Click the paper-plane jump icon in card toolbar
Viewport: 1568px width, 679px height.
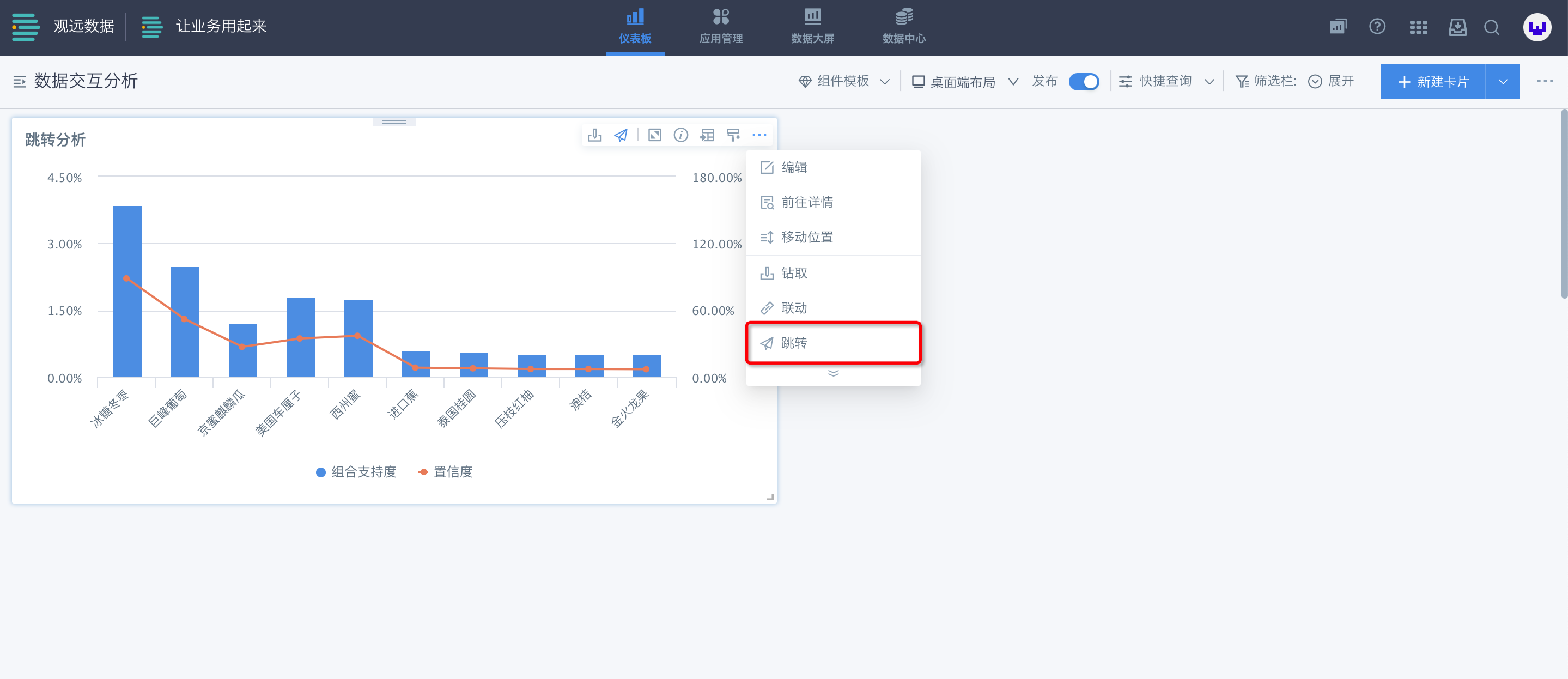point(621,135)
